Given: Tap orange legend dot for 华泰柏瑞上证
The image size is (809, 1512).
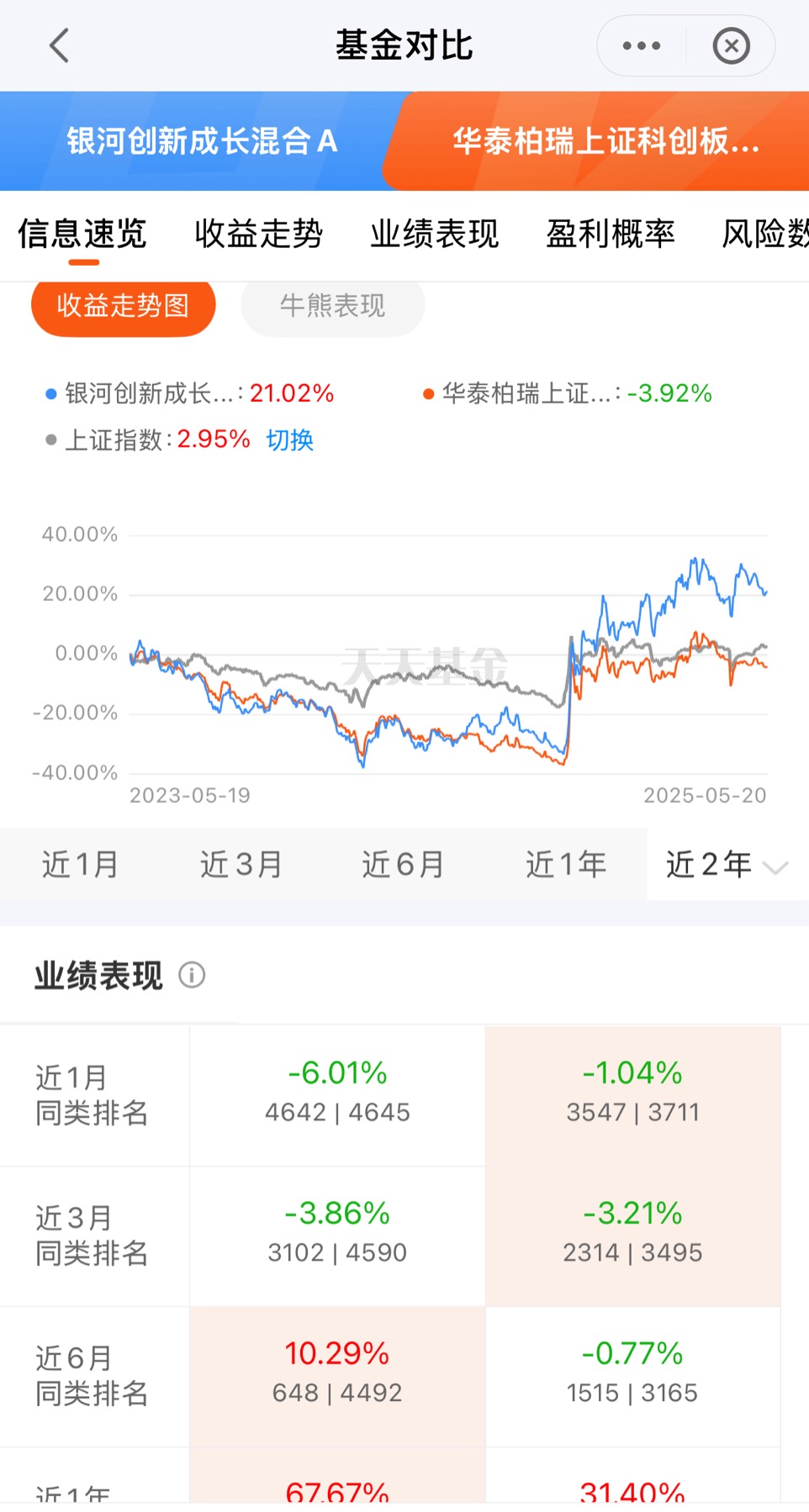Looking at the screenshot, I should point(428,393).
